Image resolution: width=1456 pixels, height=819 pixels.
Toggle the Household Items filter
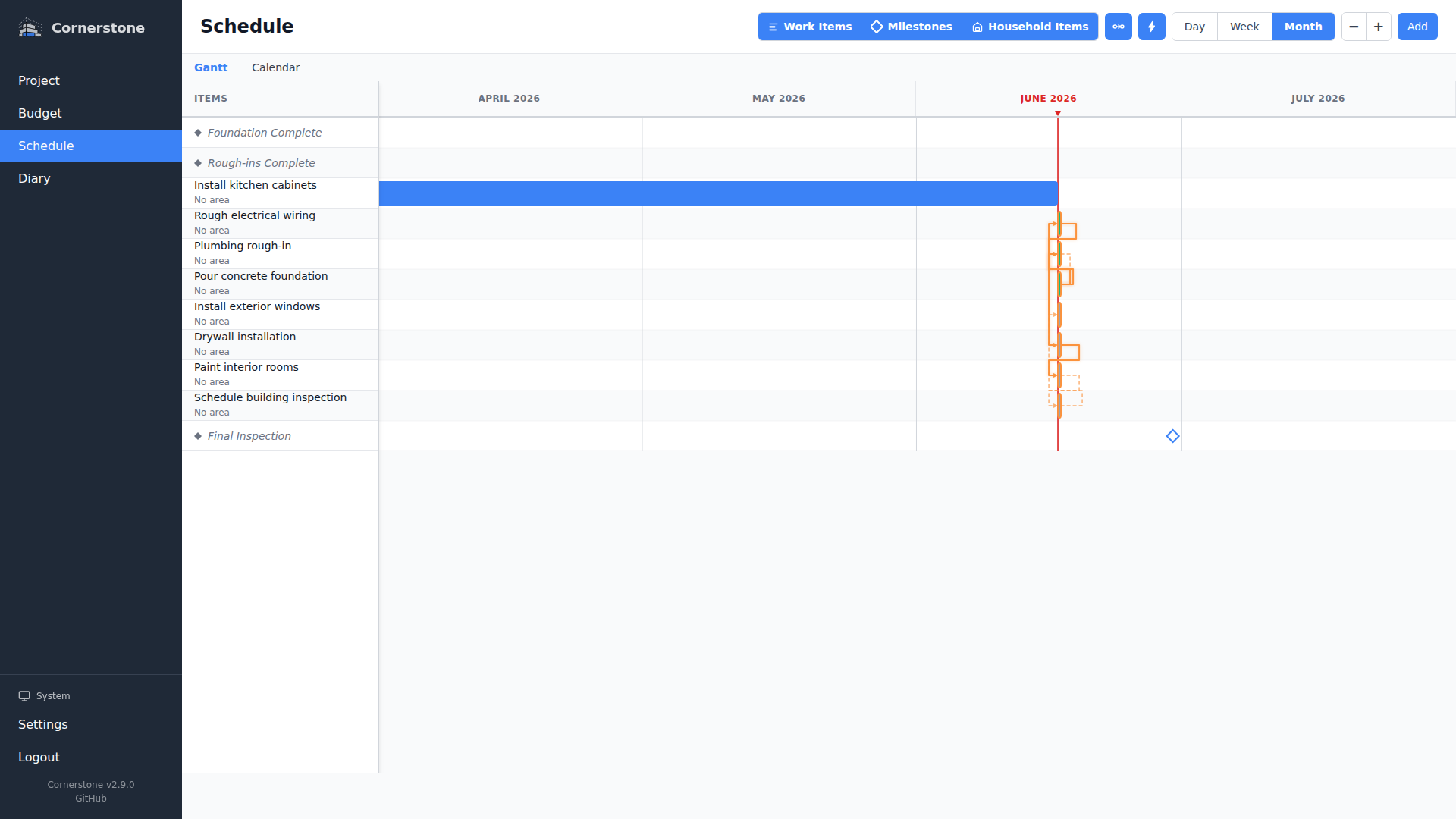click(x=1030, y=27)
